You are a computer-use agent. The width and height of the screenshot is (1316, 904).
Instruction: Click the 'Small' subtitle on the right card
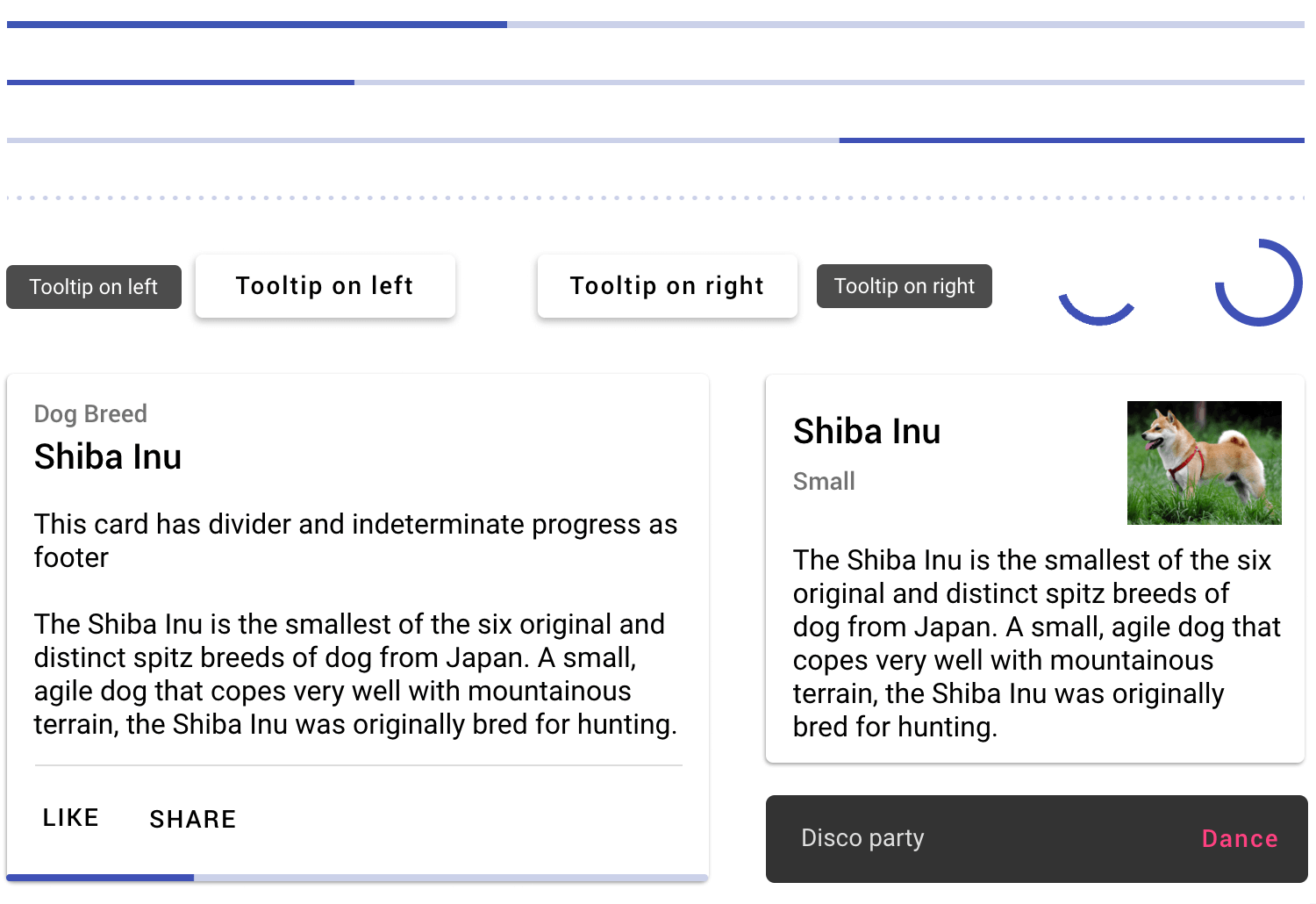point(824,481)
